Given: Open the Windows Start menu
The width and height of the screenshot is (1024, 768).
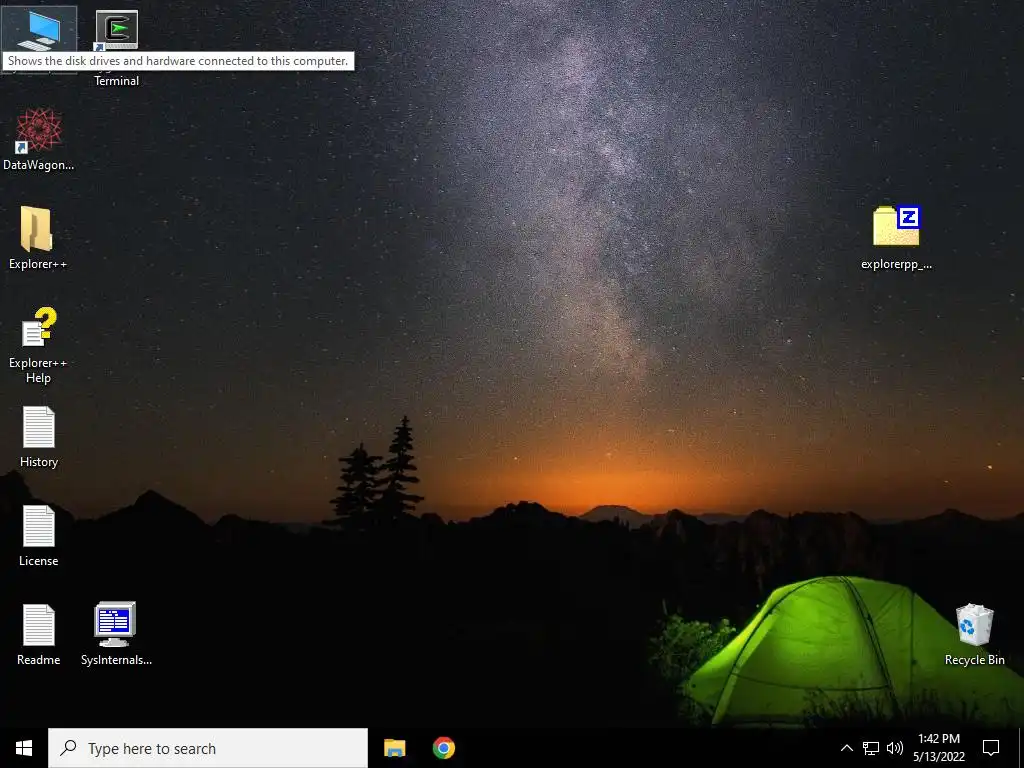Looking at the screenshot, I should pyautogui.click(x=24, y=748).
